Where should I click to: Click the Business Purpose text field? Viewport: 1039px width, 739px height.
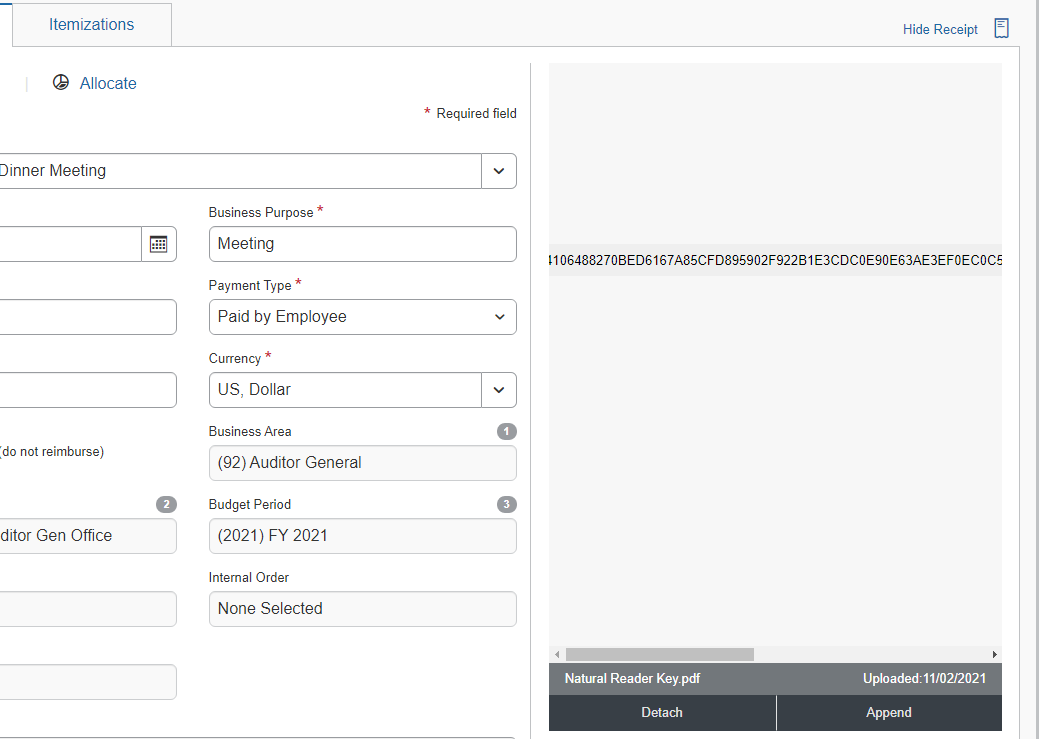[x=362, y=244]
